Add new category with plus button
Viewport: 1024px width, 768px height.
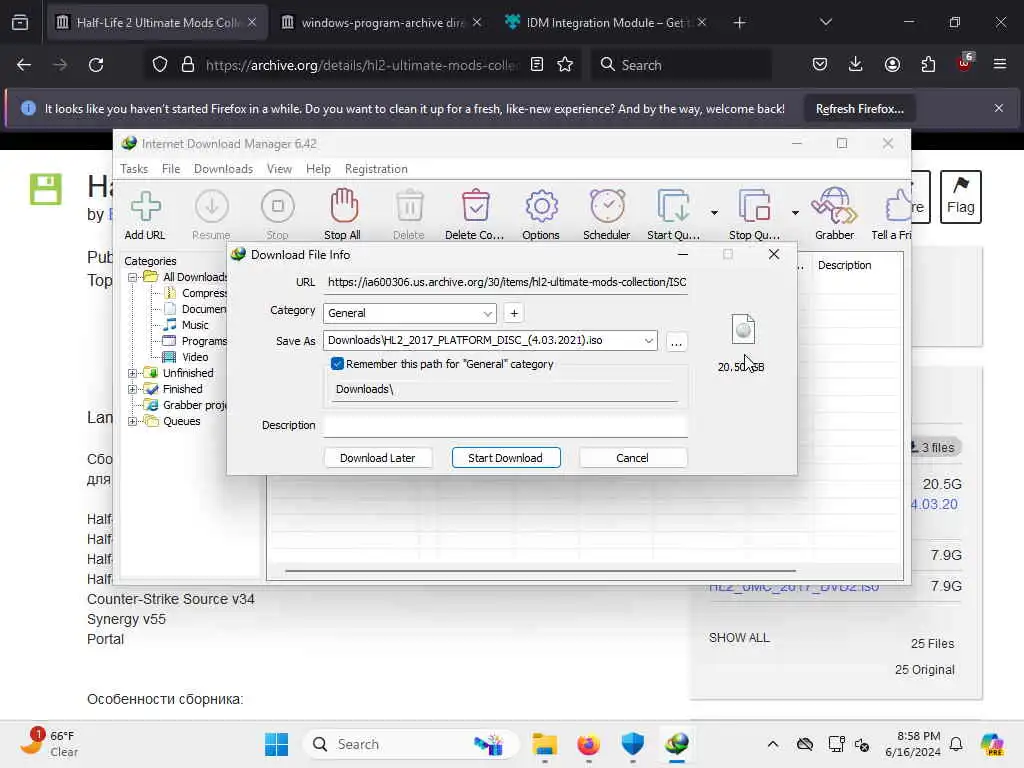point(514,313)
